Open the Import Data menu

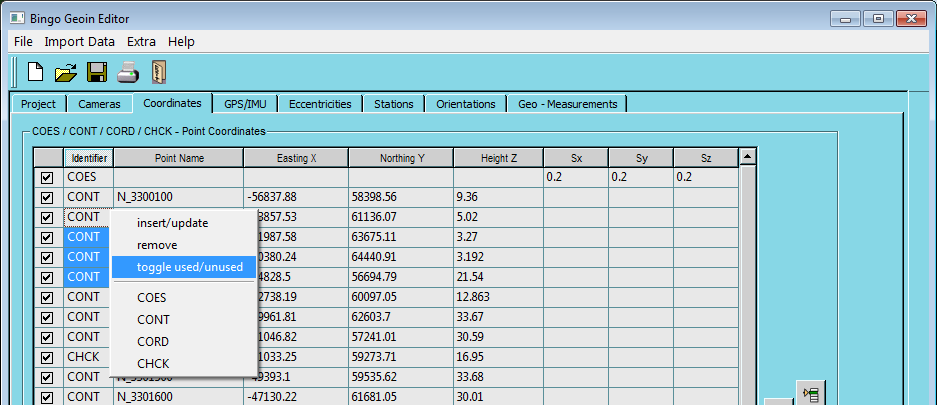coord(79,42)
